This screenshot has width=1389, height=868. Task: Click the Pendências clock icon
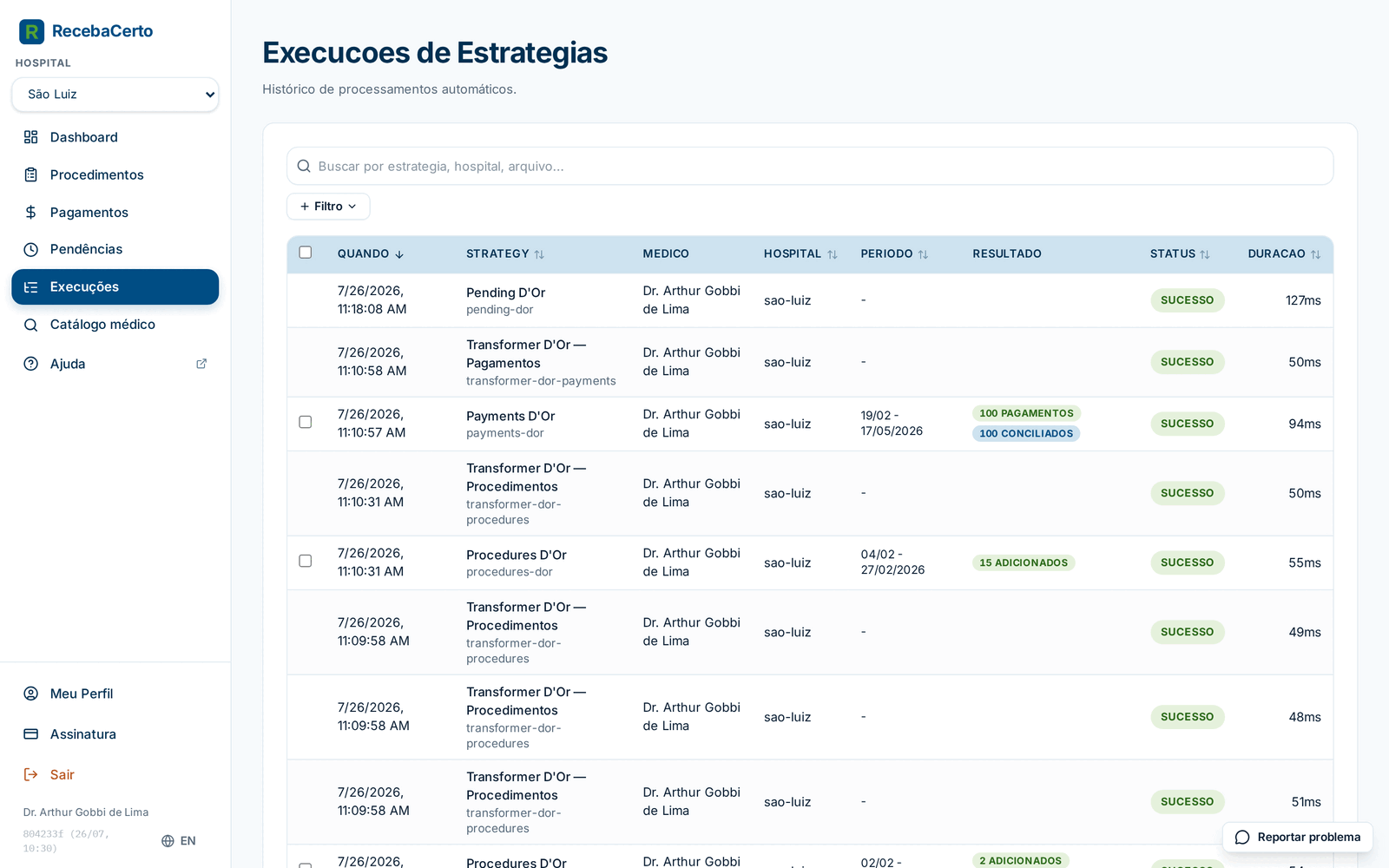click(31, 249)
